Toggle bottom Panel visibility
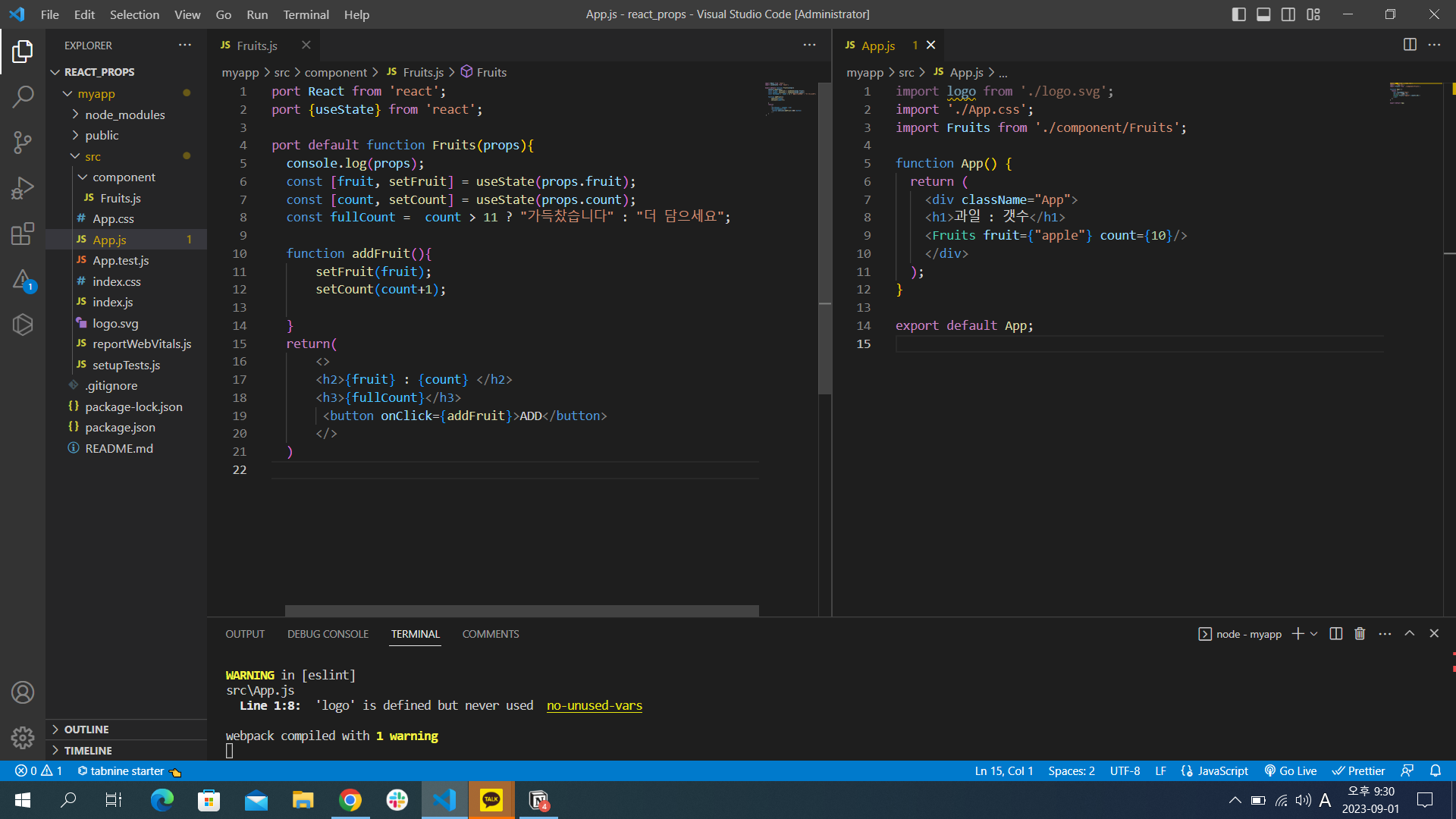Image resolution: width=1456 pixels, height=819 pixels. click(1263, 14)
